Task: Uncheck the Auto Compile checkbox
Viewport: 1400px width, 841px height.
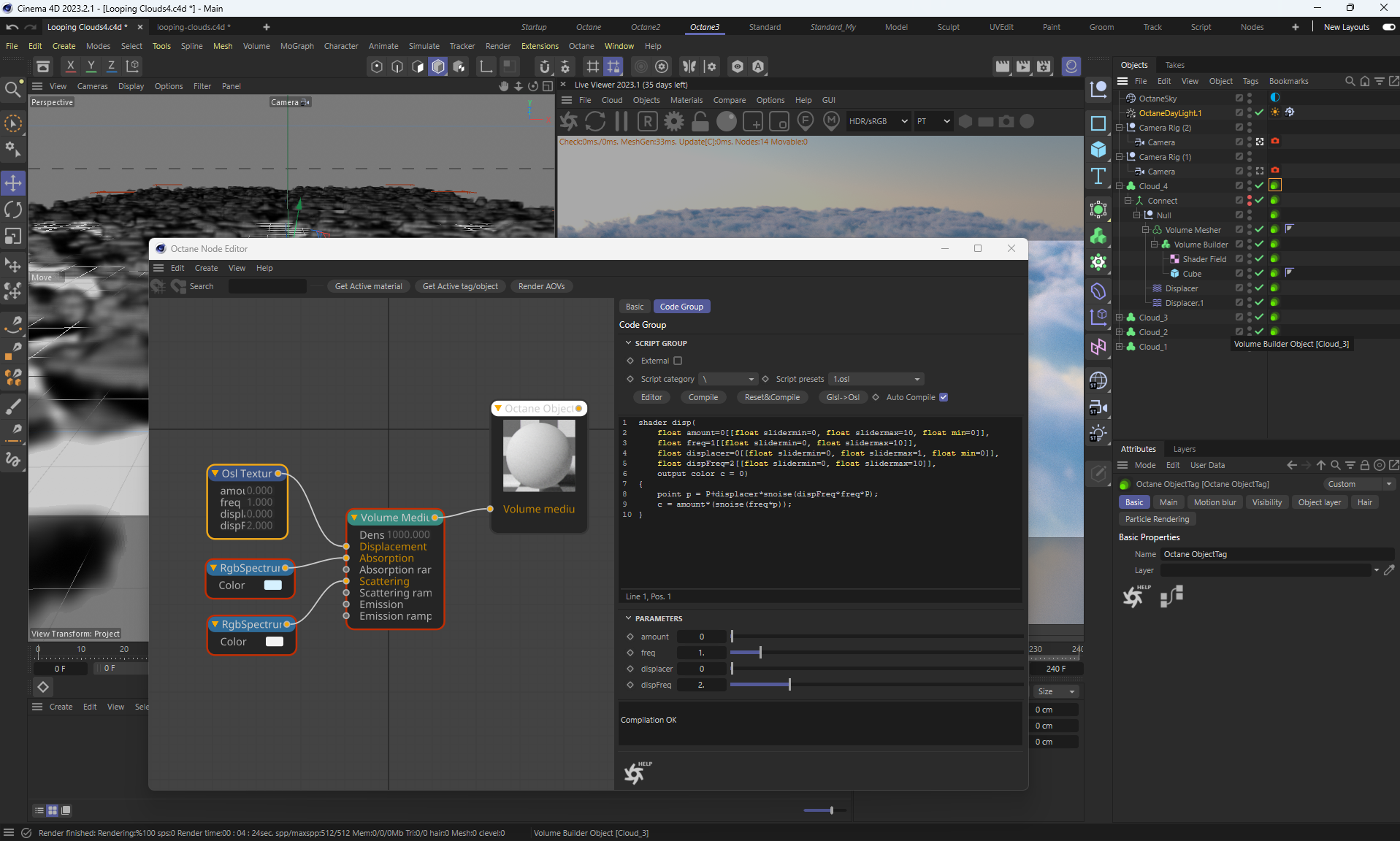Action: (x=944, y=397)
